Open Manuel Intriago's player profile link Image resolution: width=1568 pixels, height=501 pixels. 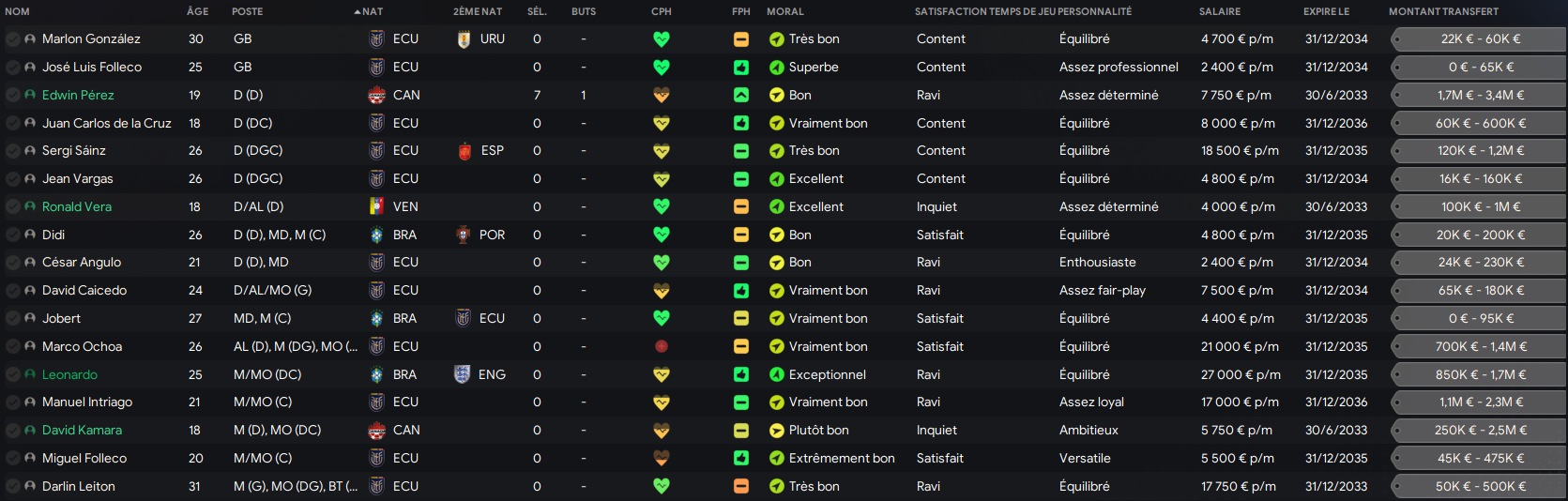(87, 402)
